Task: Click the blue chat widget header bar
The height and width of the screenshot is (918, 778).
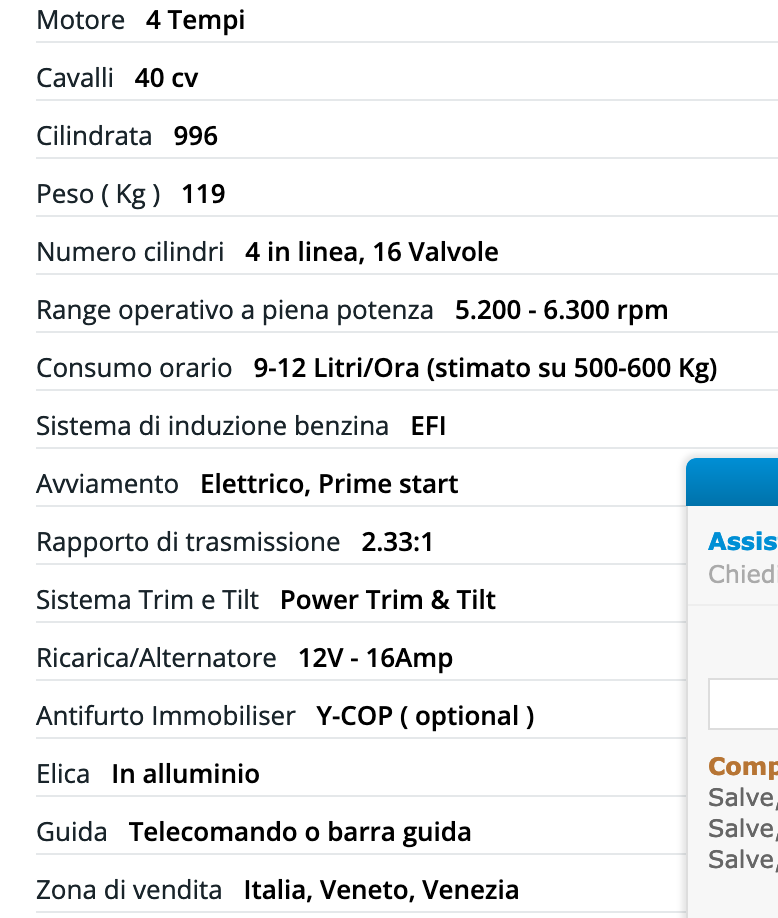Action: [x=732, y=482]
